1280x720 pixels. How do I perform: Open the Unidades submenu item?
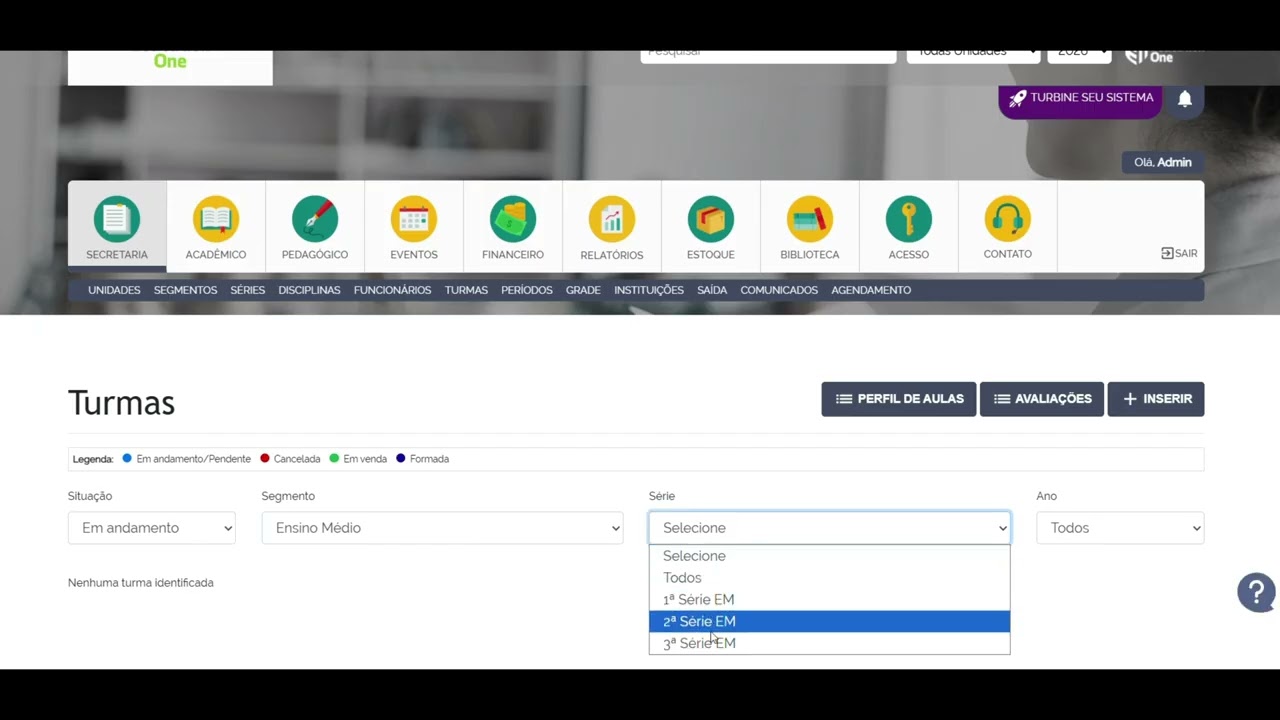pos(114,290)
